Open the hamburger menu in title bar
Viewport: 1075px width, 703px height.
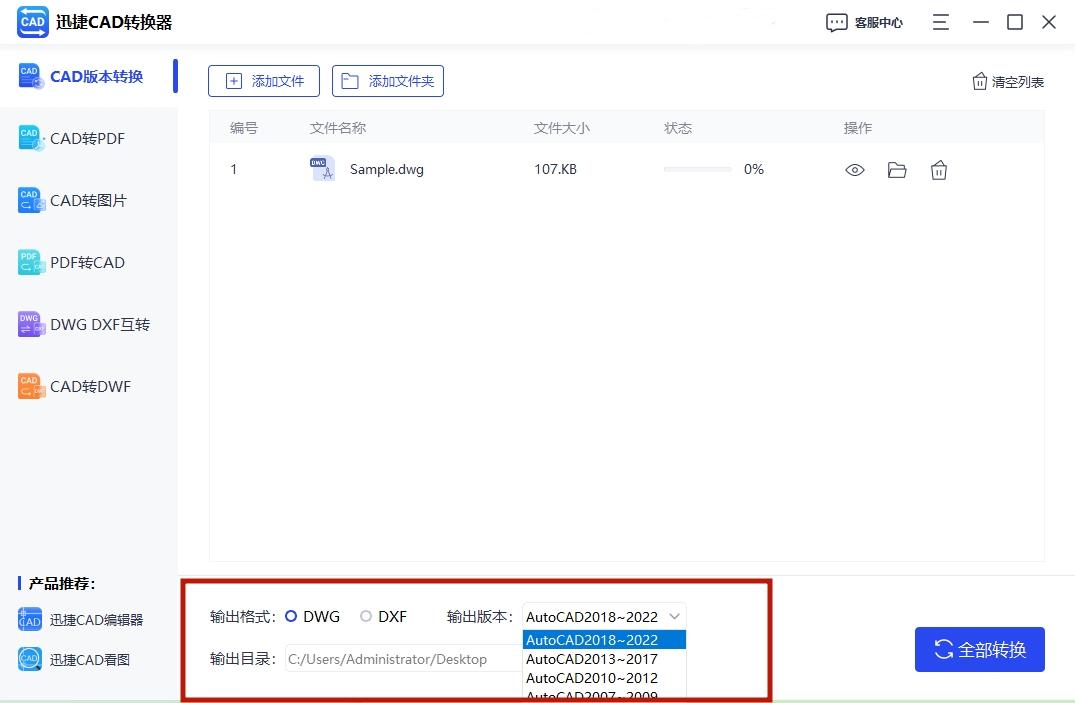coord(941,22)
